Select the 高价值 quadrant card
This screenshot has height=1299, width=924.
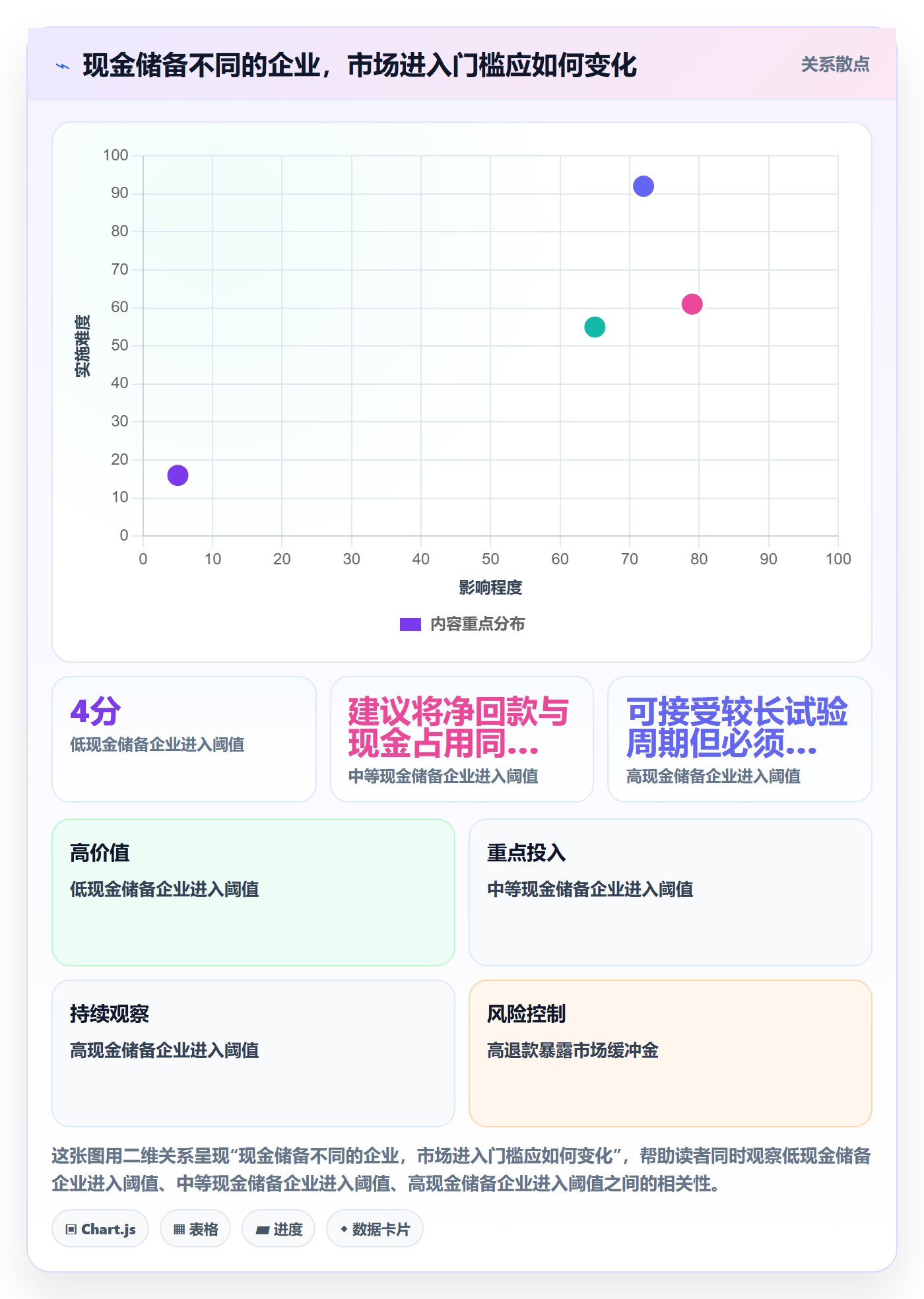click(253, 892)
